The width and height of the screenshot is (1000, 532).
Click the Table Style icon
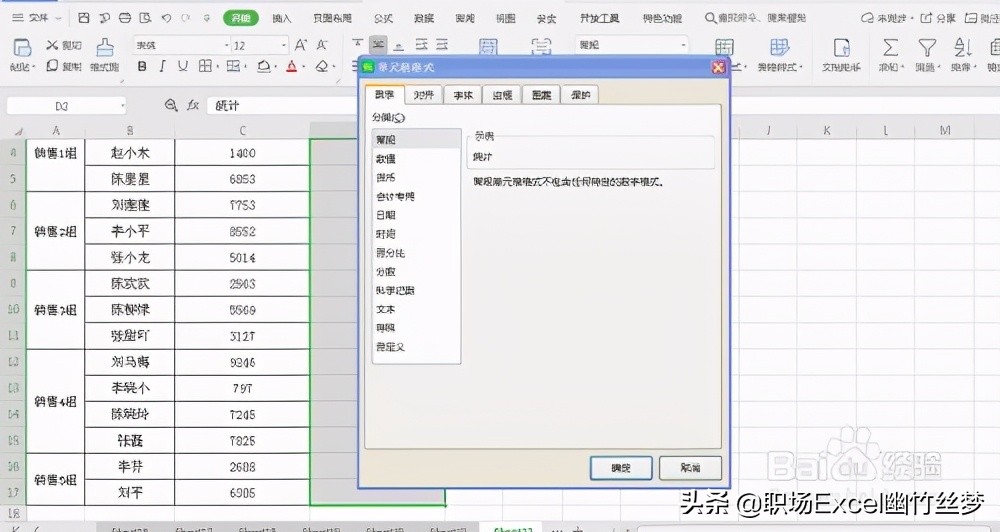(x=779, y=47)
